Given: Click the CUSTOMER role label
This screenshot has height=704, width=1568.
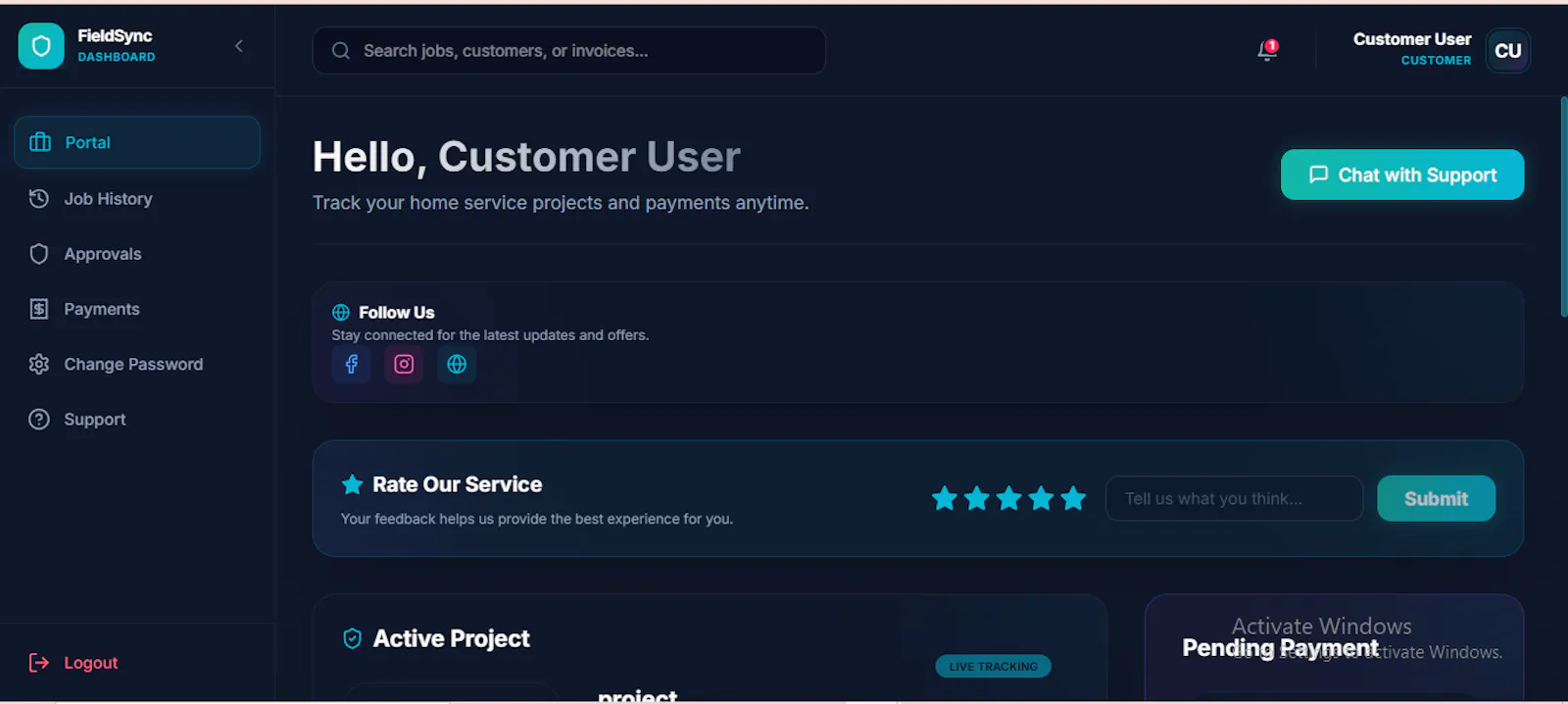Looking at the screenshot, I should pyautogui.click(x=1436, y=60).
